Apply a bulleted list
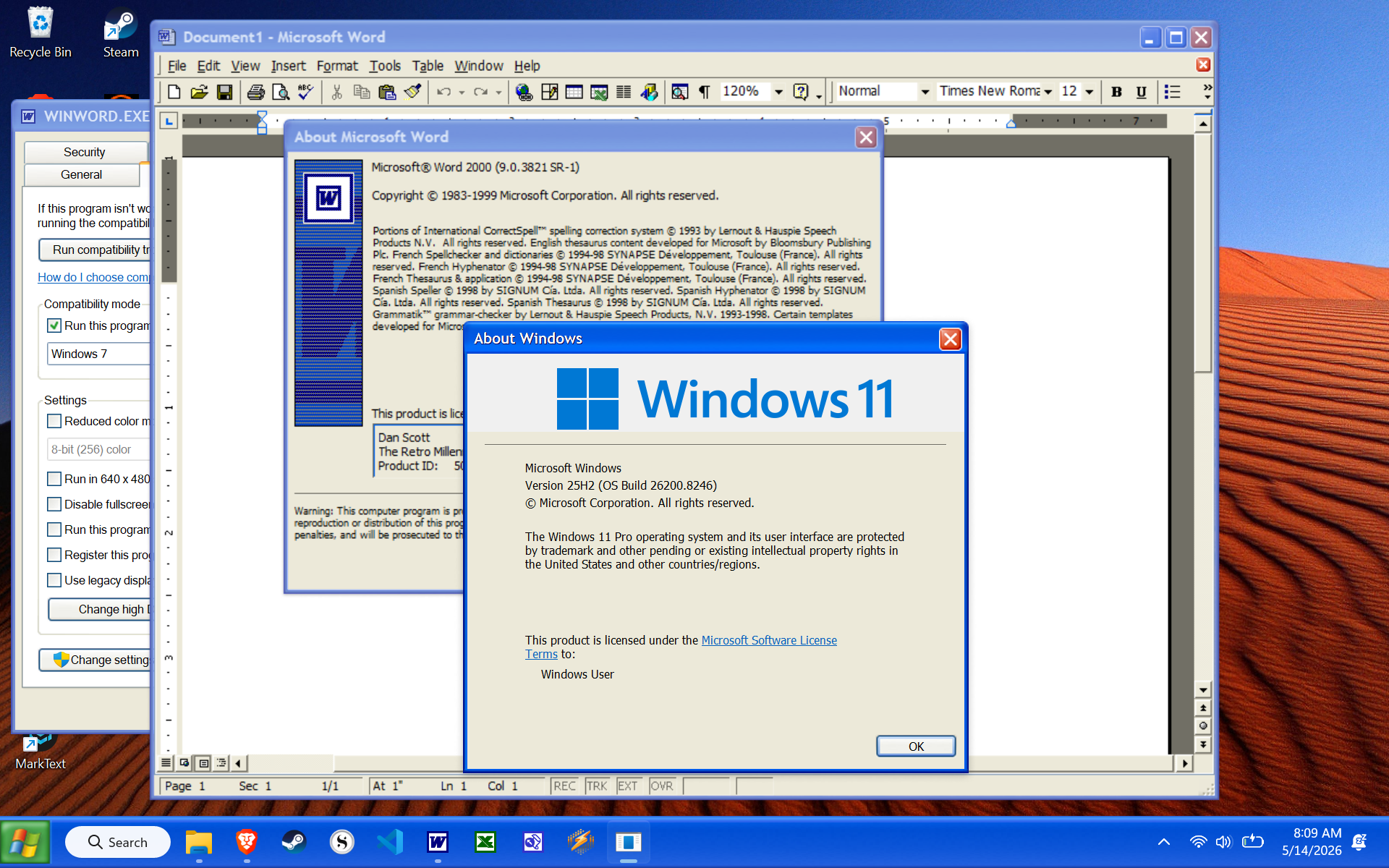1389x868 pixels. [1172, 92]
